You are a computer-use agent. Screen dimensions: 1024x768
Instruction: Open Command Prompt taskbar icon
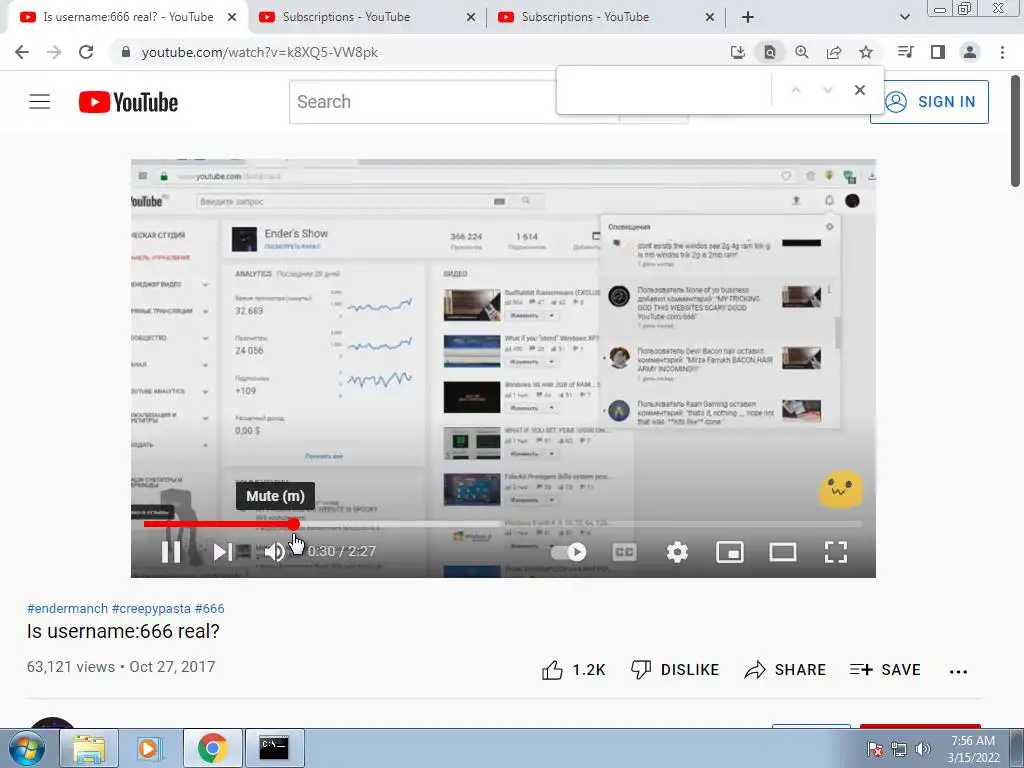click(x=274, y=748)
